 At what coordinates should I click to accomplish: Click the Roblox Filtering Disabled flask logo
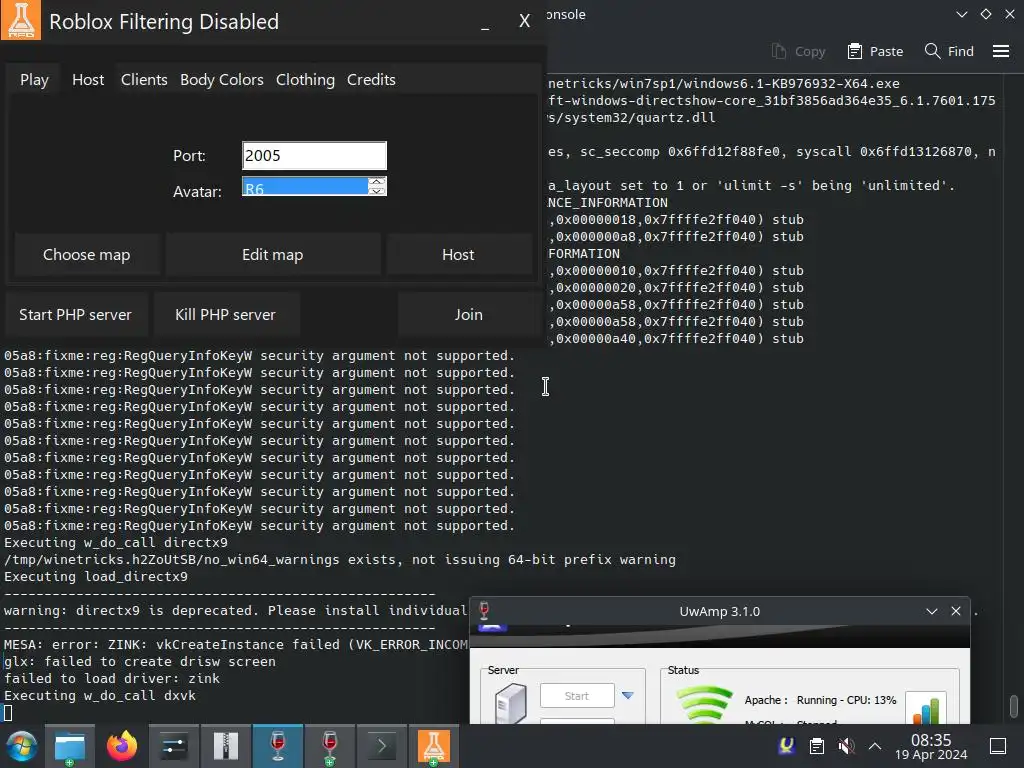tap(21, 20)
